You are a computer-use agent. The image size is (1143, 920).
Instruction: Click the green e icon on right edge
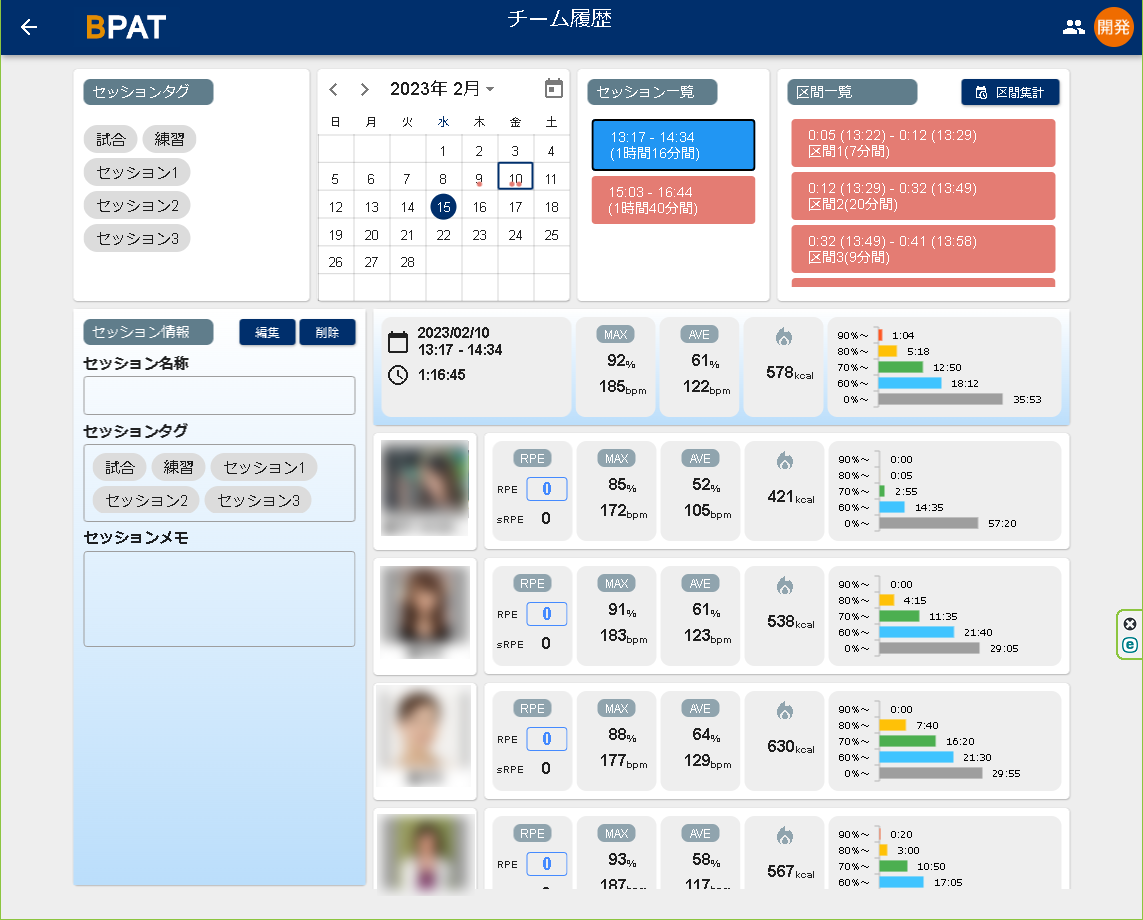point(1130,645)
